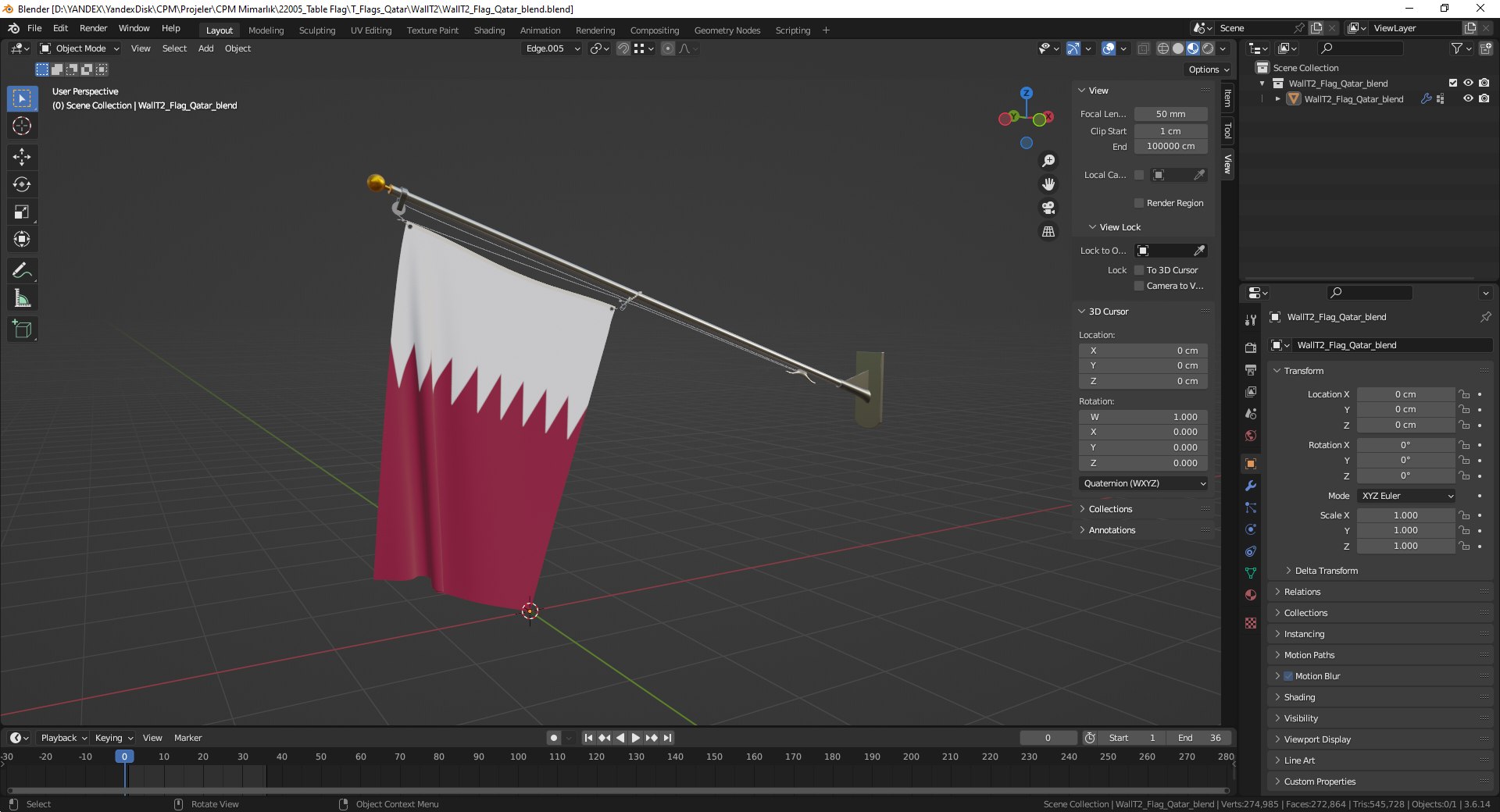Open the Object Data properties tab
Image resolution: width=1500 pixels, height=812 pixels.
(x=1251, y=573)
